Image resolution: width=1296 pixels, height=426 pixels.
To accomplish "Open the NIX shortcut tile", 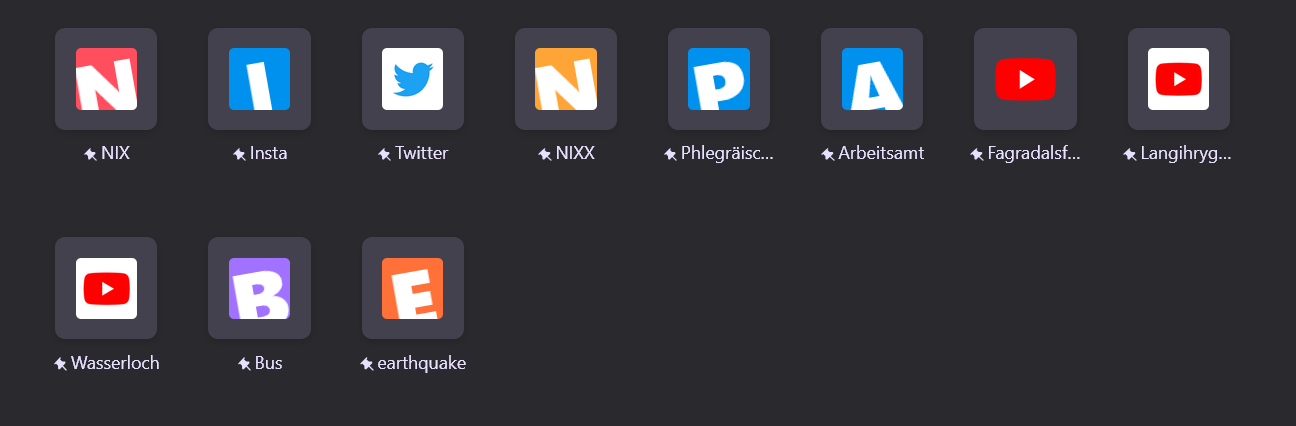I will 106,79.
